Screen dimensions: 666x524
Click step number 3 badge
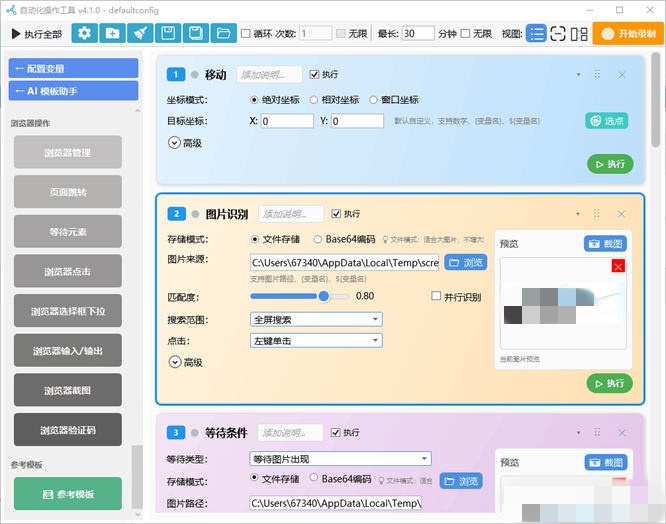(176, 433)
